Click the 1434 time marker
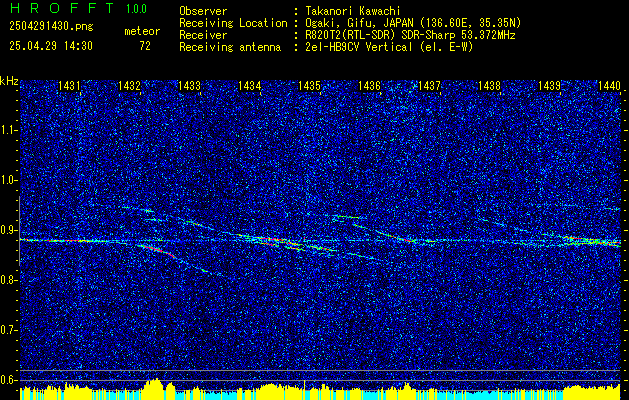The height and width of the screenshot is (400, 629). coord(250,86)
